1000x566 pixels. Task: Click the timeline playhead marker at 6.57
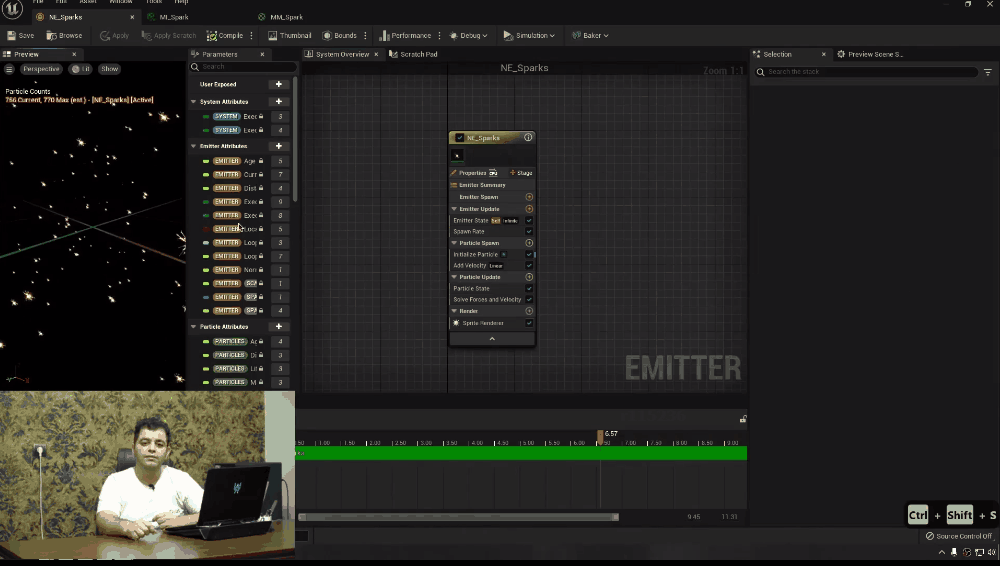pyautogui.click(x=600, y=437)
